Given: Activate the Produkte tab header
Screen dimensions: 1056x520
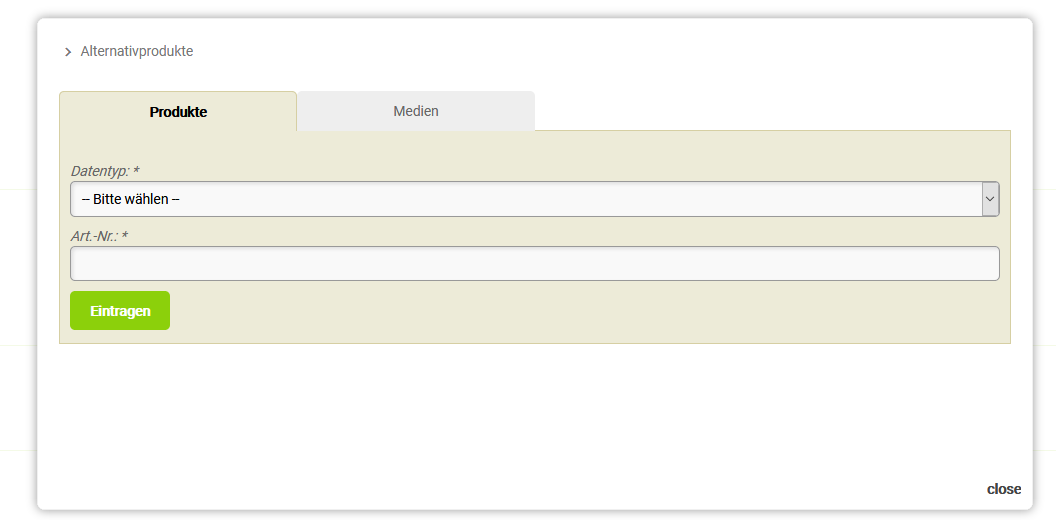Looking at the screenshot, I should tap(178, 112).
